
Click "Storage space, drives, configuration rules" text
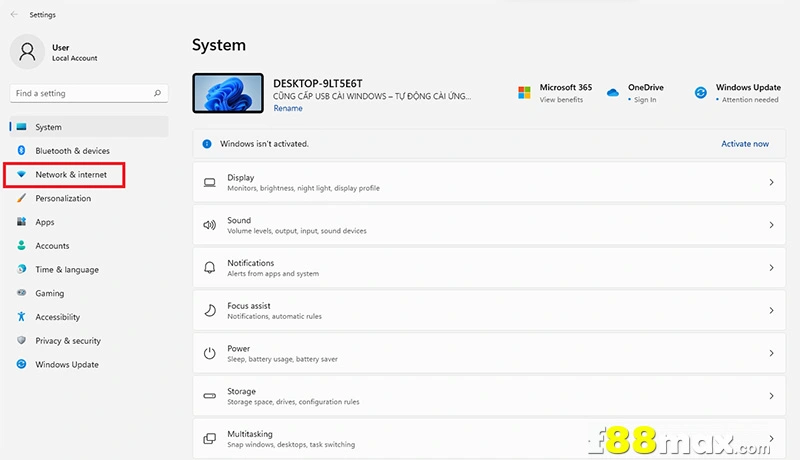pos(293,402)
